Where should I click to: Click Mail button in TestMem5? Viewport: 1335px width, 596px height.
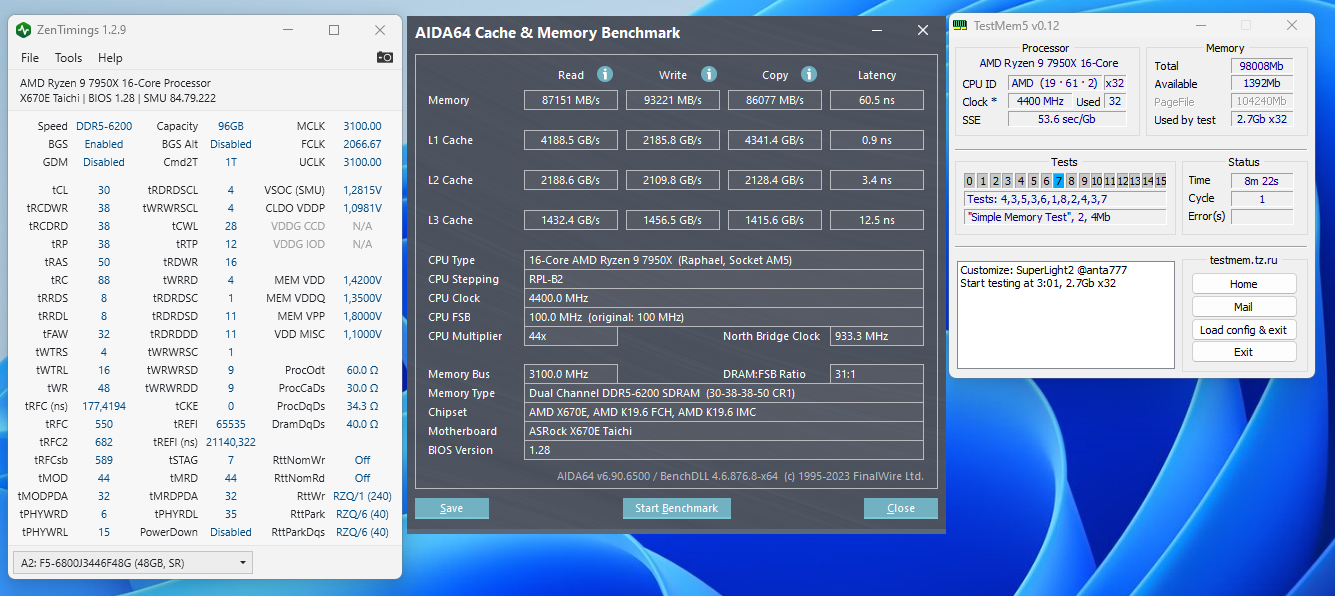1244,307
